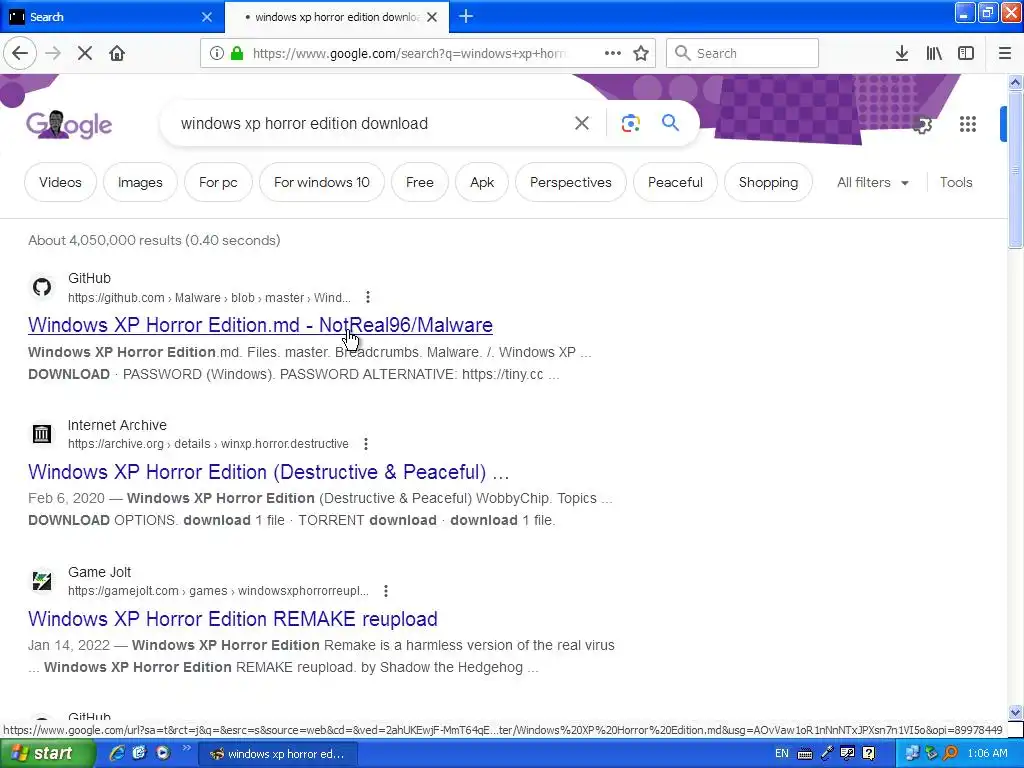Screen dimensions: 1024x768
Task: Filter results by Images
Action: pos(140,183)
